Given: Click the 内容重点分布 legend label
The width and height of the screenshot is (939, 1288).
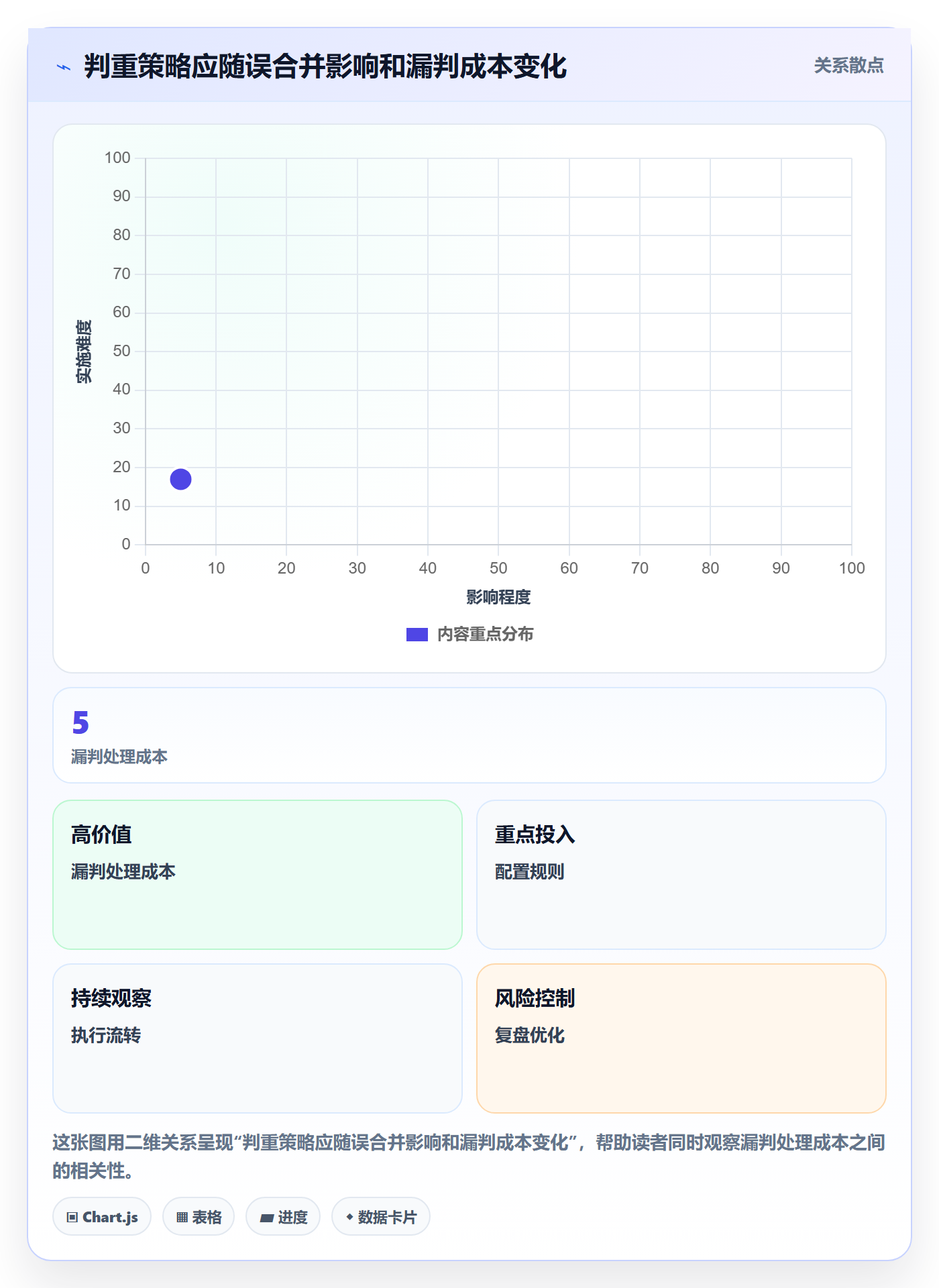Looking at the screenshot, I should click(485, 634).
